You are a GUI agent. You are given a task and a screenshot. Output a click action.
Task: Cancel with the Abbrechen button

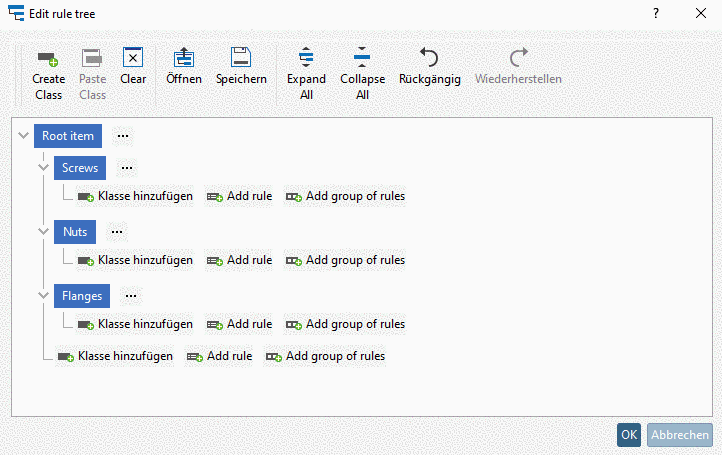680,435
